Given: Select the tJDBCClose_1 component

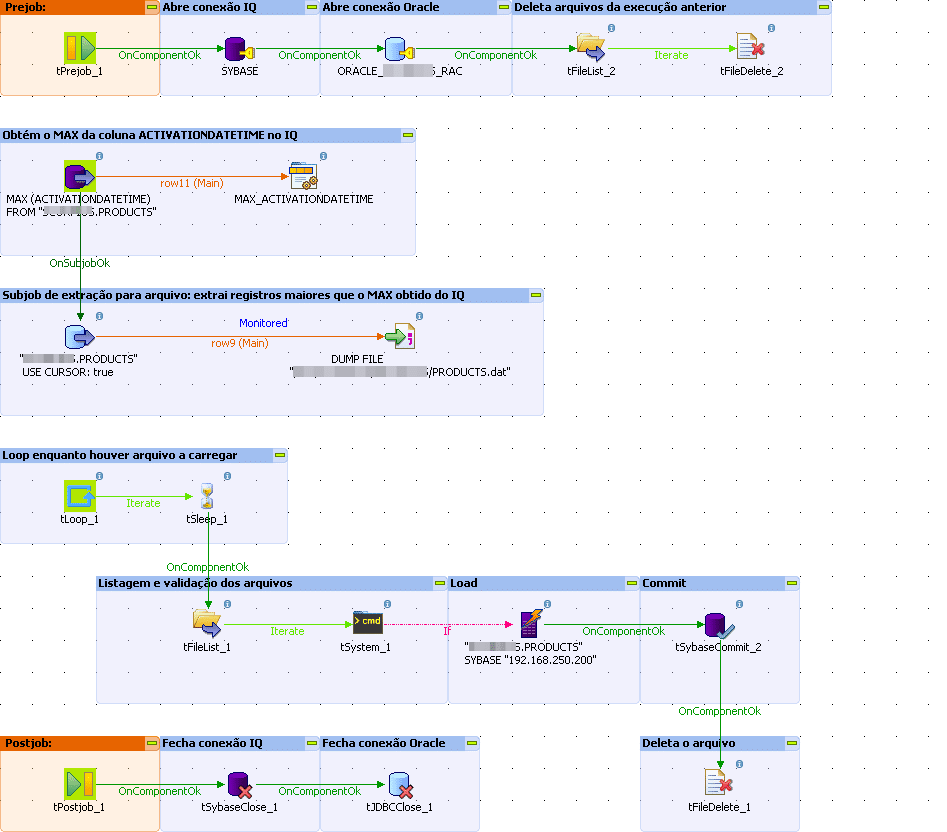Looking at the screenshot, I should tap(398, 785).
